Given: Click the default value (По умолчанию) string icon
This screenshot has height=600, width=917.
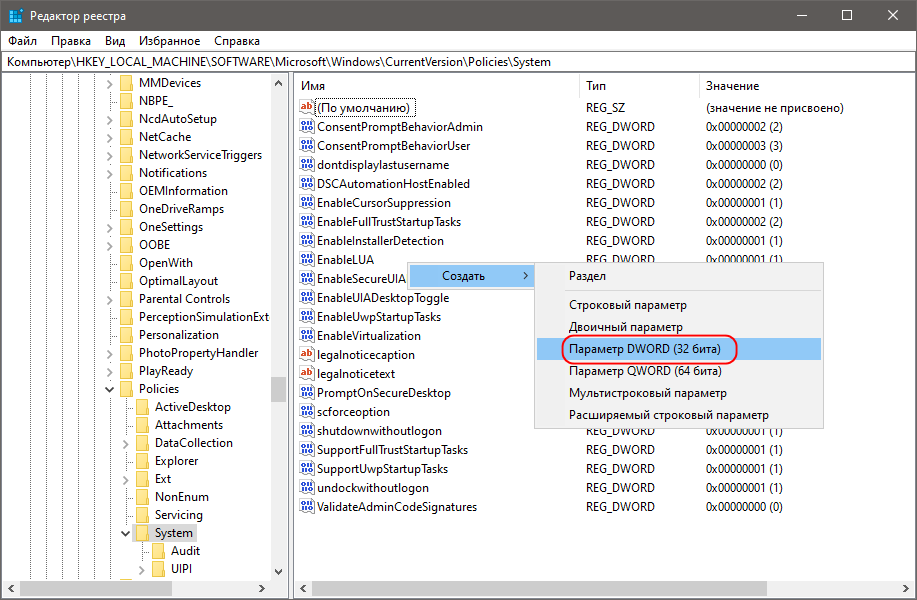Looking at the screenshot, I should 306,108.
